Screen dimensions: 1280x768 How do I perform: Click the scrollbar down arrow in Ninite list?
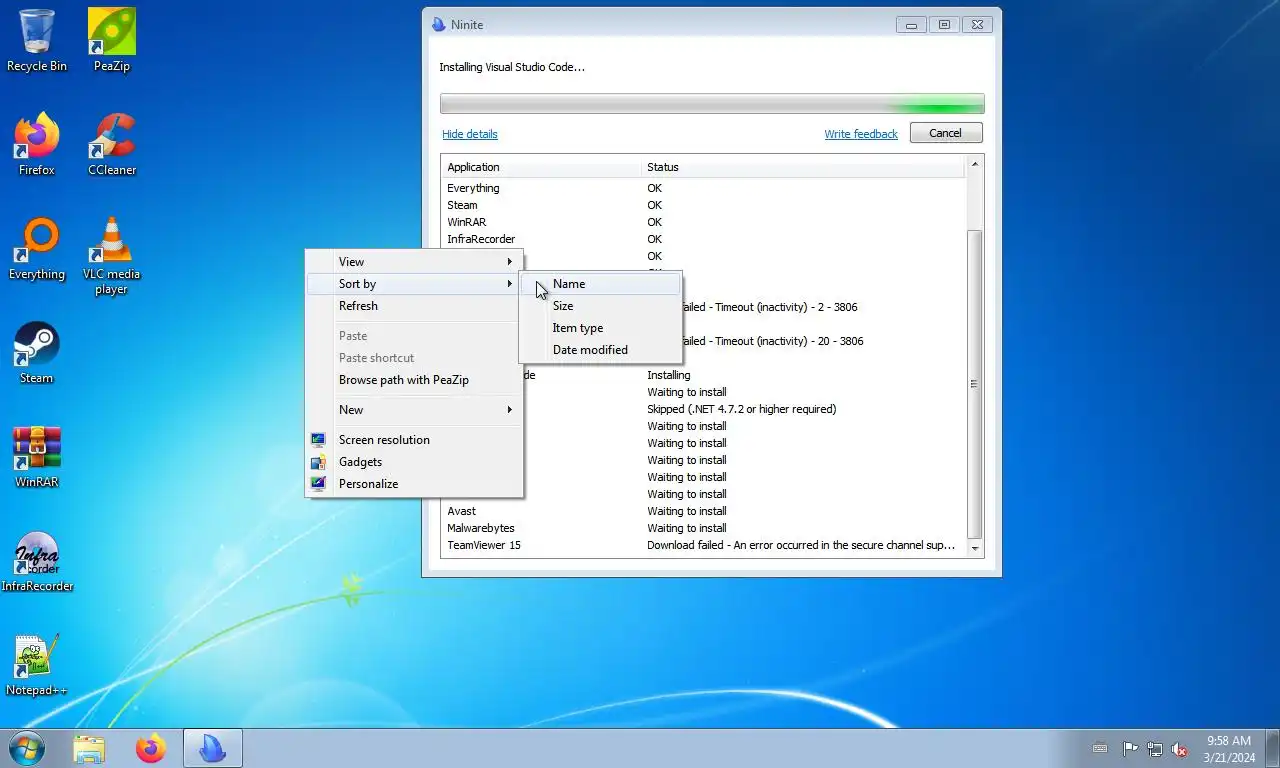click(x=975, y=549)
